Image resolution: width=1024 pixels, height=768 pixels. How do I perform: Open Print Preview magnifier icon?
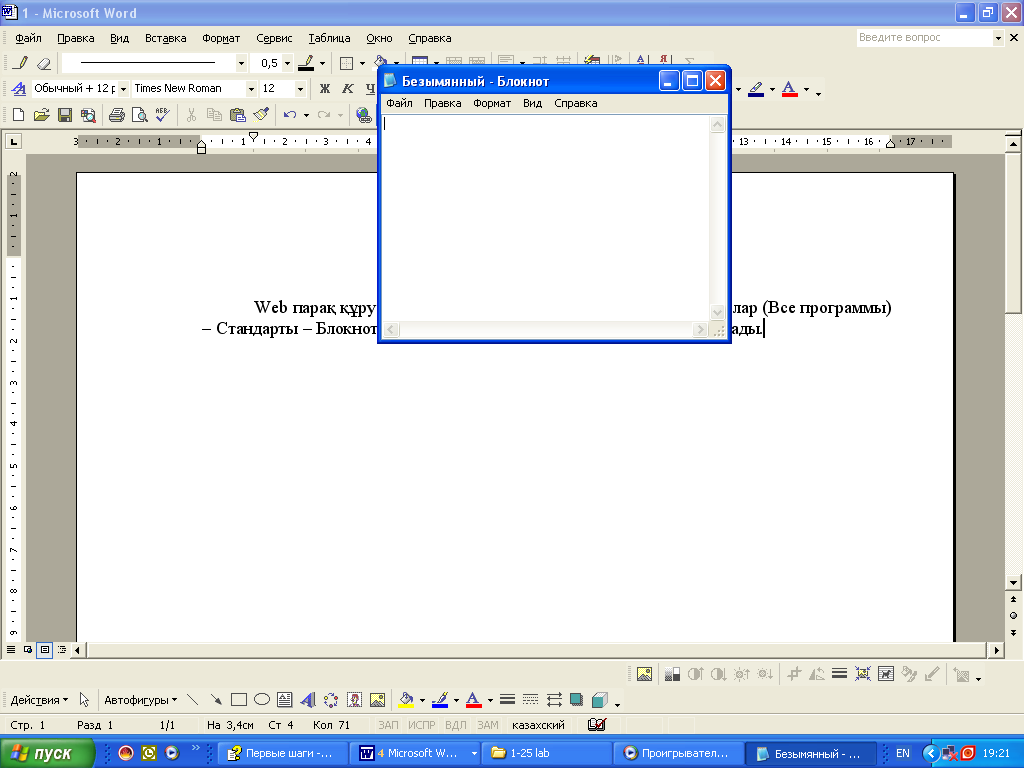click(139, 115)
